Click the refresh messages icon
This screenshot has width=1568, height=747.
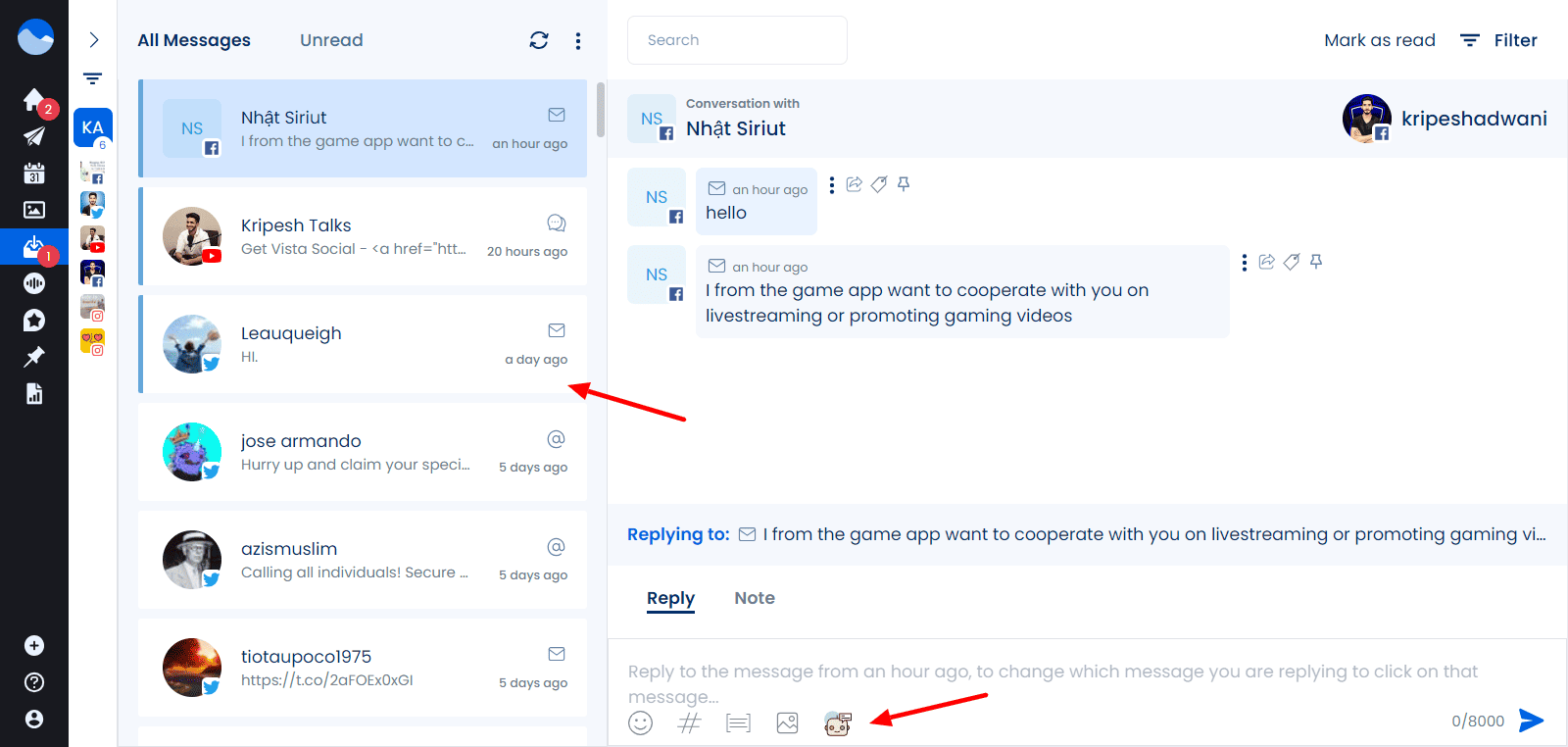point(539,40)
